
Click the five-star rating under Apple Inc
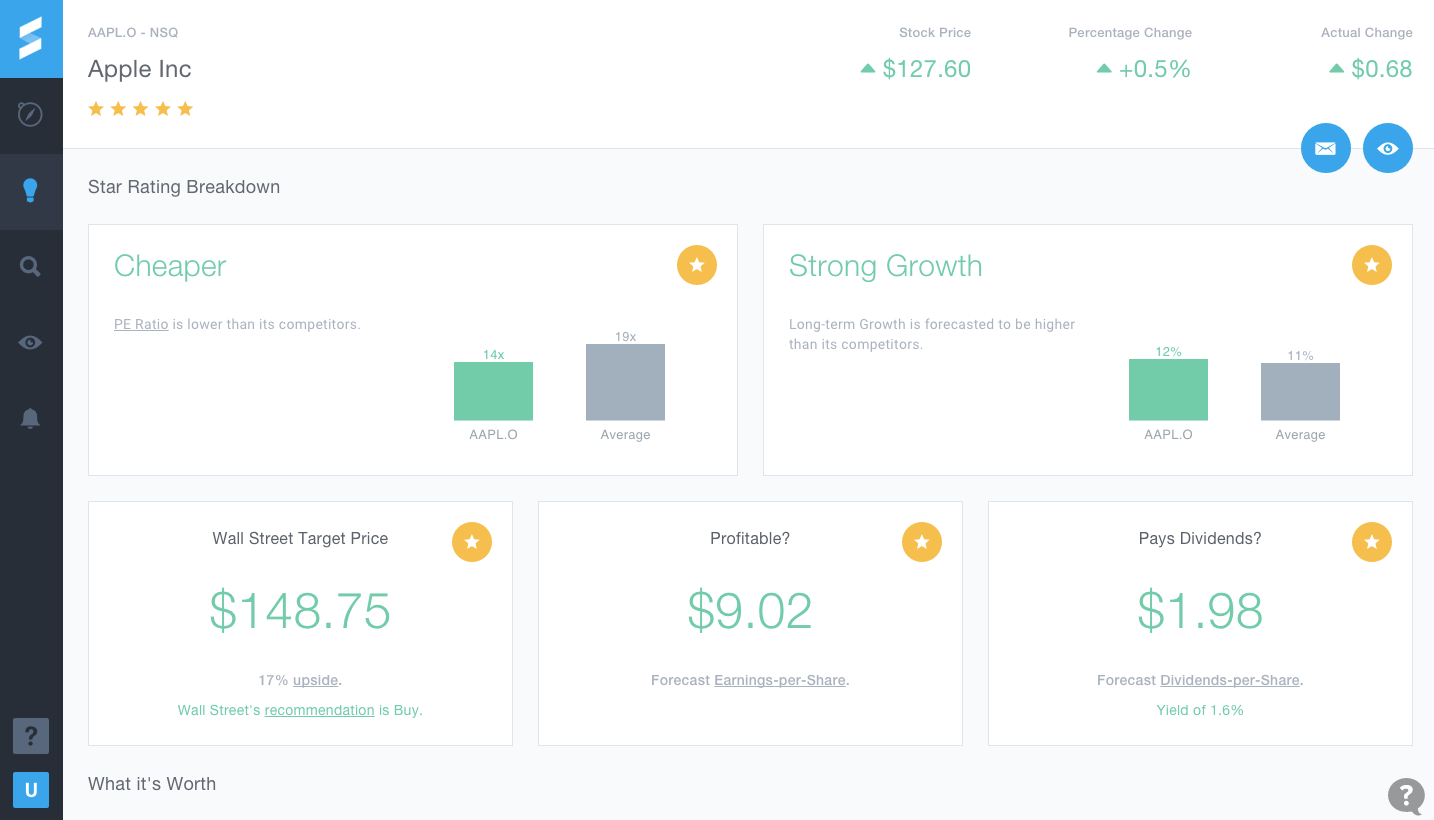tap(141, 109)
